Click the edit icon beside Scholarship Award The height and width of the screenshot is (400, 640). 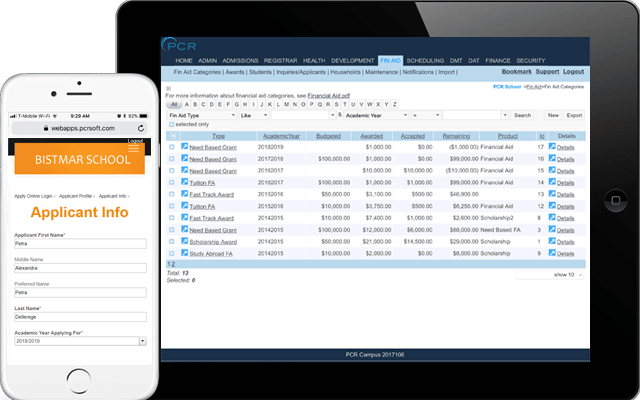click(x=185, y=241)
